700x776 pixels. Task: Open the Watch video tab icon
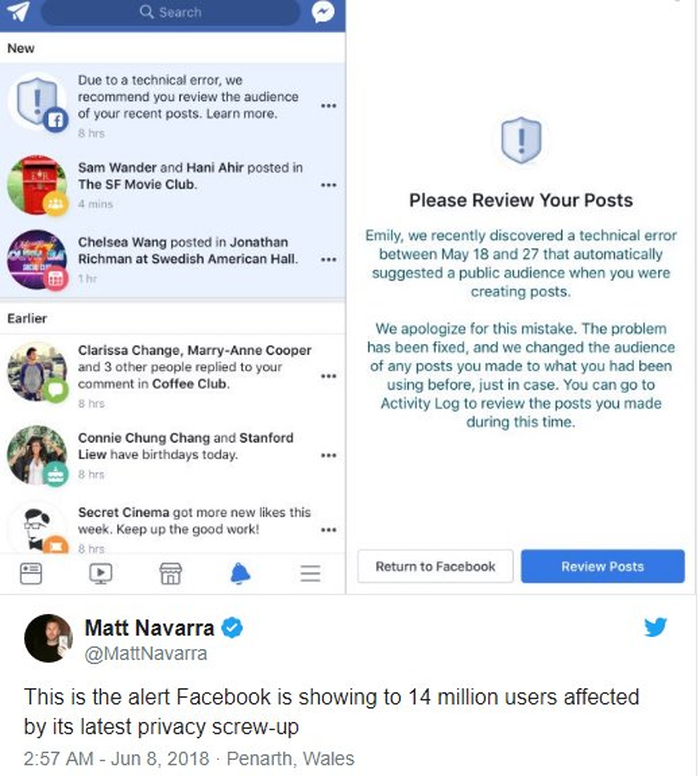(x=101, y=572)
